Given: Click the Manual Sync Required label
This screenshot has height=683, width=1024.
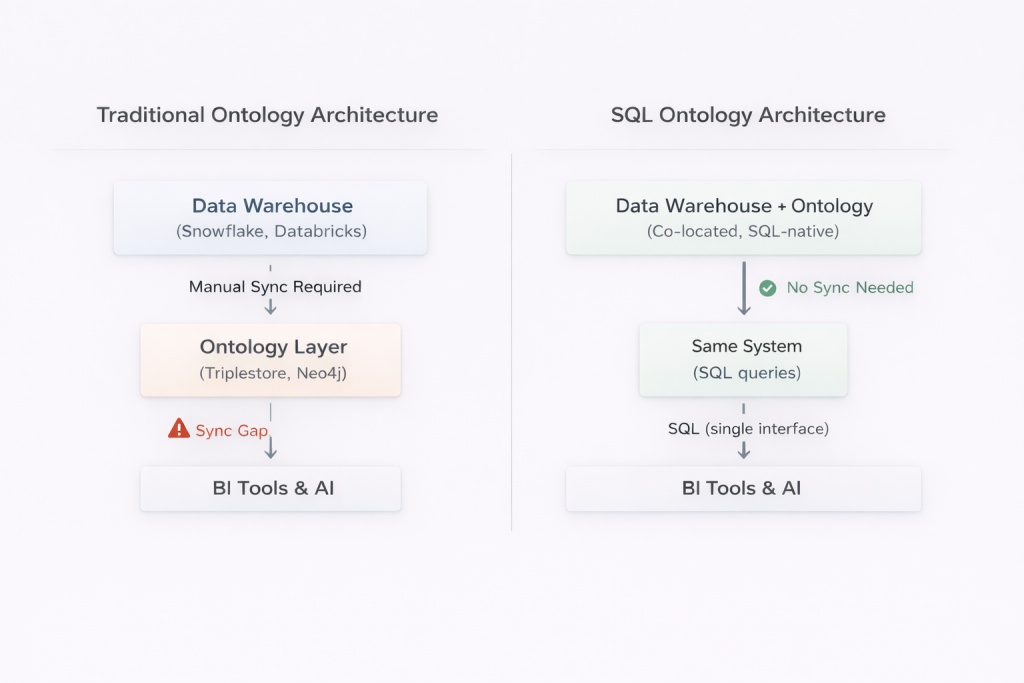Looking at the screenshot, I should [275, 287].
